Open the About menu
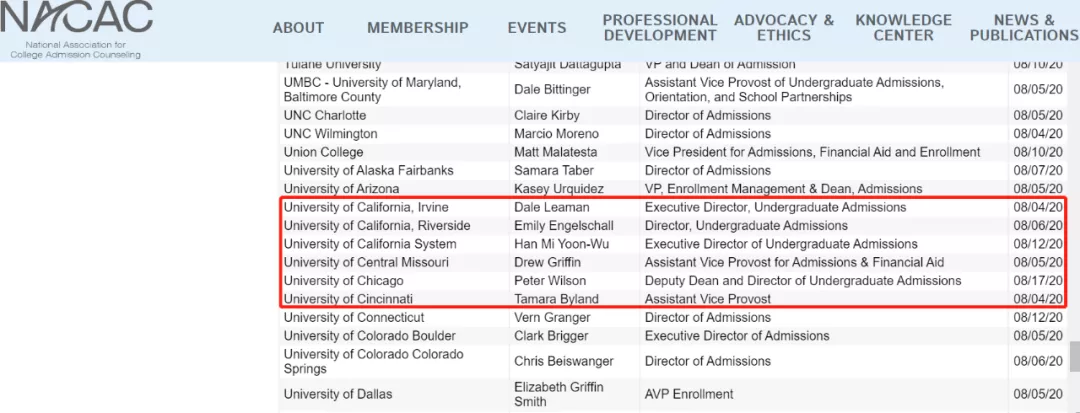This screenshot has width=1080, height=413. pos(298,28)
